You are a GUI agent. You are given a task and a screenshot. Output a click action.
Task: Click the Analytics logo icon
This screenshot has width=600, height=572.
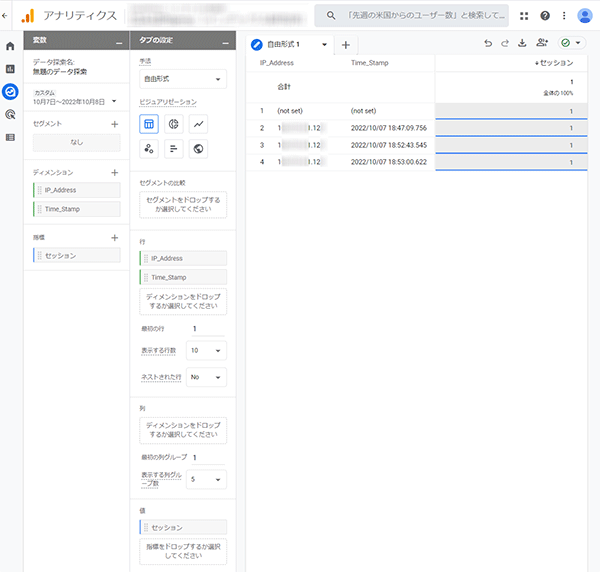click(x=28, y=16)
